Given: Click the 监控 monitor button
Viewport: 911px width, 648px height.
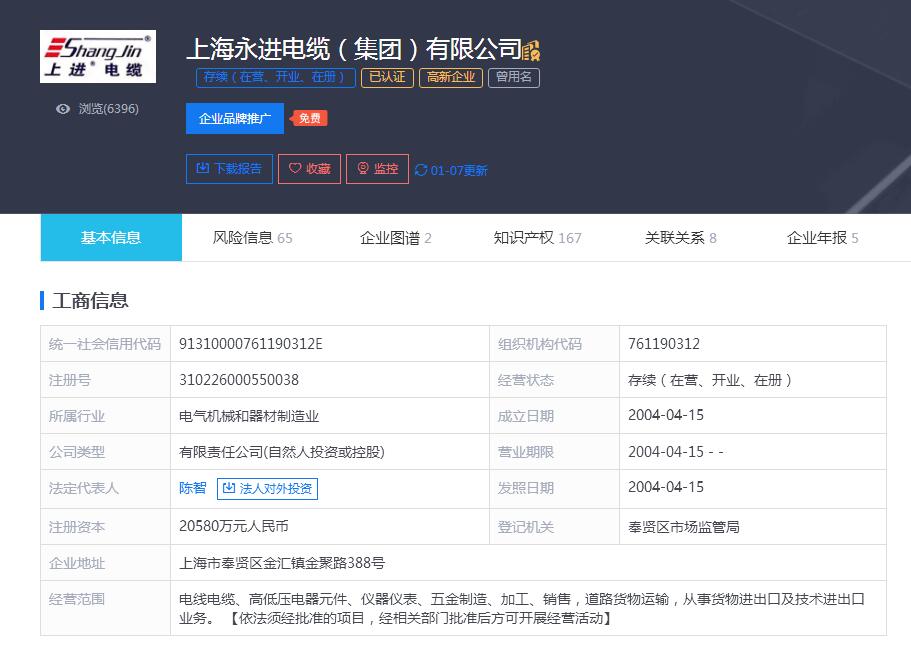Looking at the screenshot, I should click(377, 169).
